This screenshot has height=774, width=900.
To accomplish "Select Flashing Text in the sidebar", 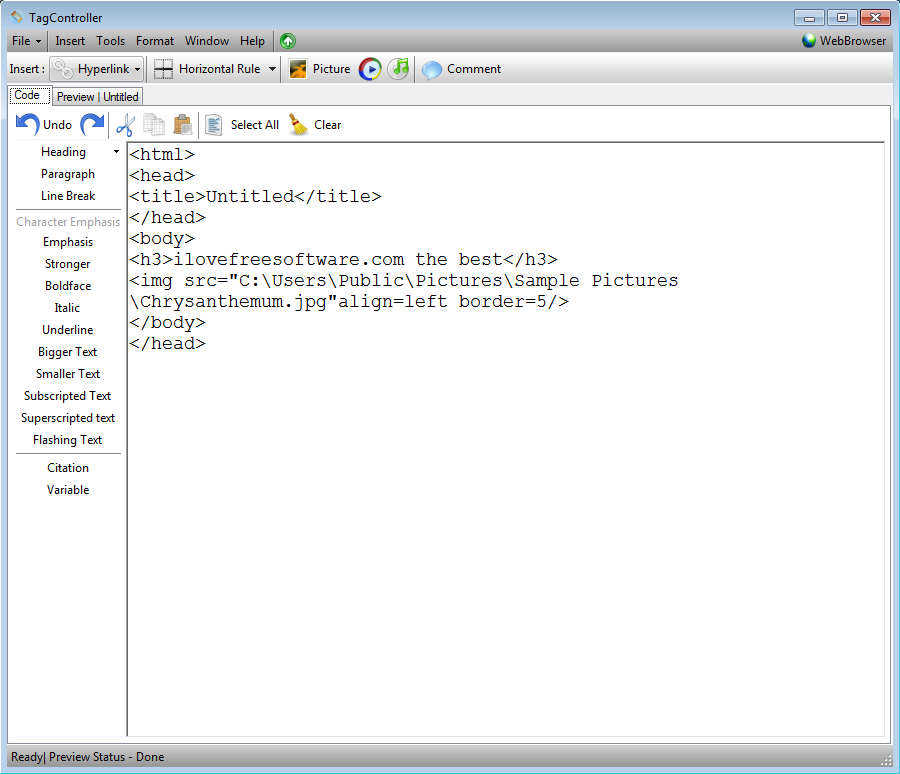I will (x=67, y=439).
